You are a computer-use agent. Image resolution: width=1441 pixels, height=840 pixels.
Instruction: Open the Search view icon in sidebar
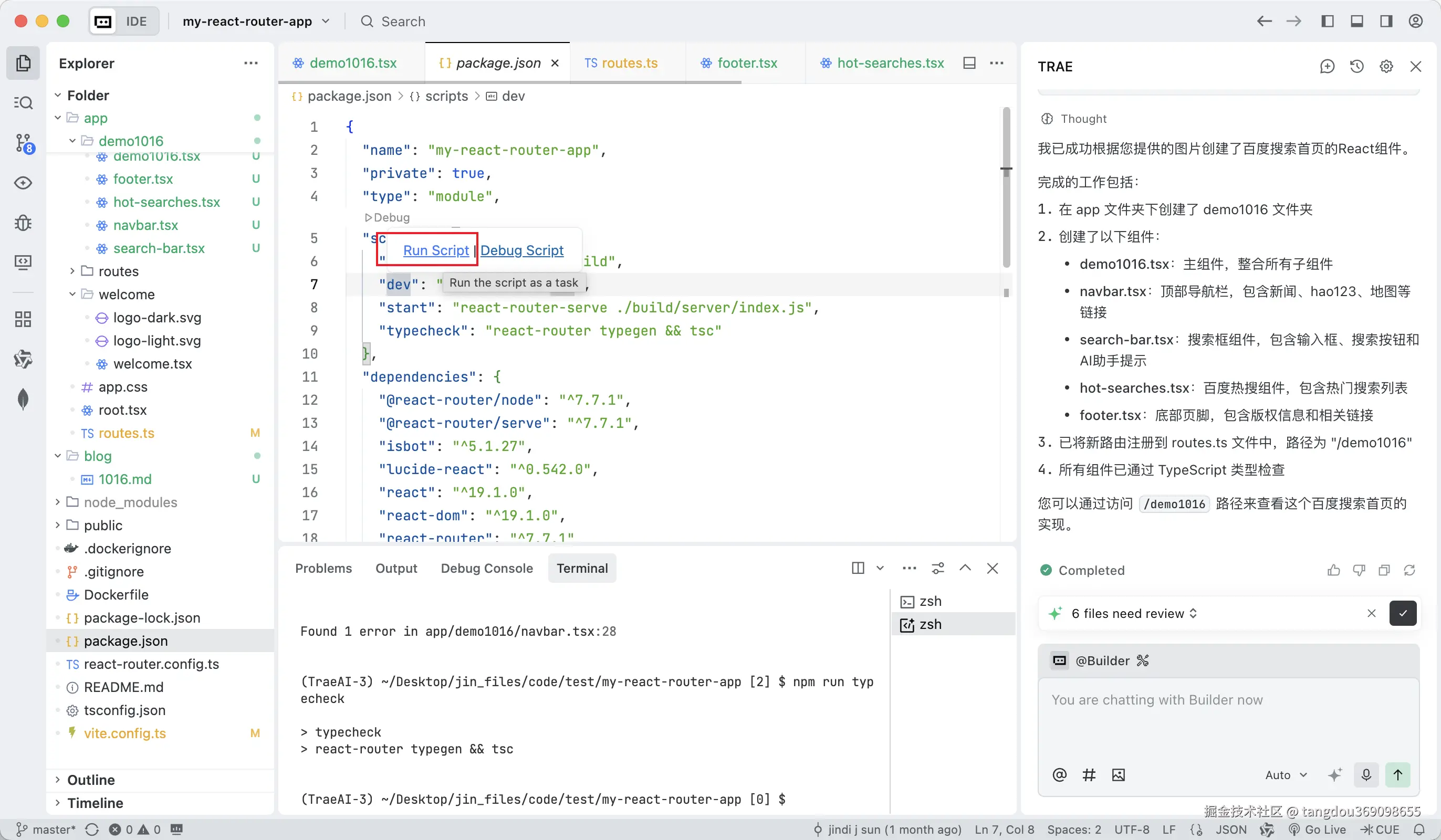pyautogui.click(x=23, y=103)
